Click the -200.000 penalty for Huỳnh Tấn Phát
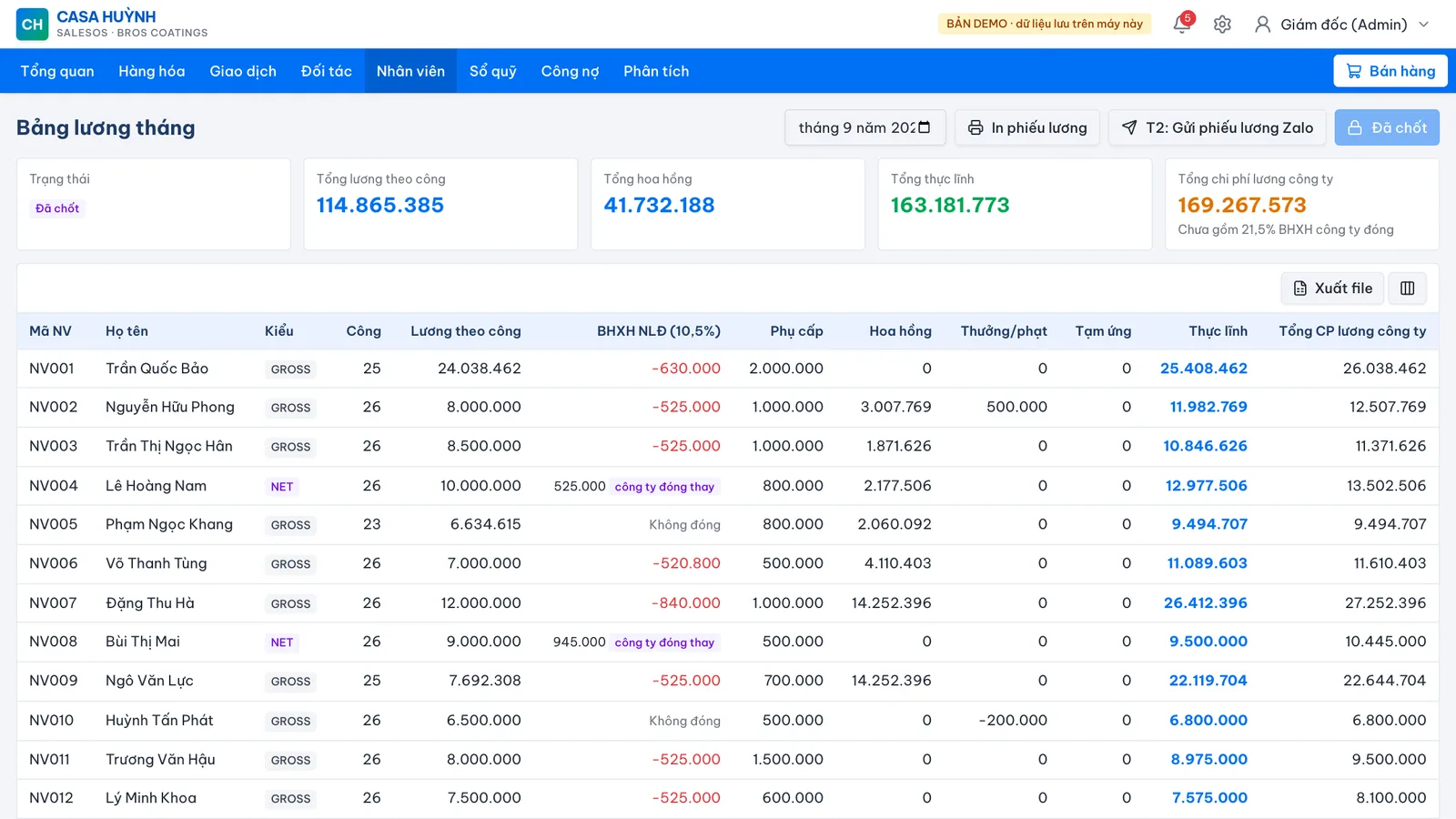Screen dimensions: 1456x819 1013,721
